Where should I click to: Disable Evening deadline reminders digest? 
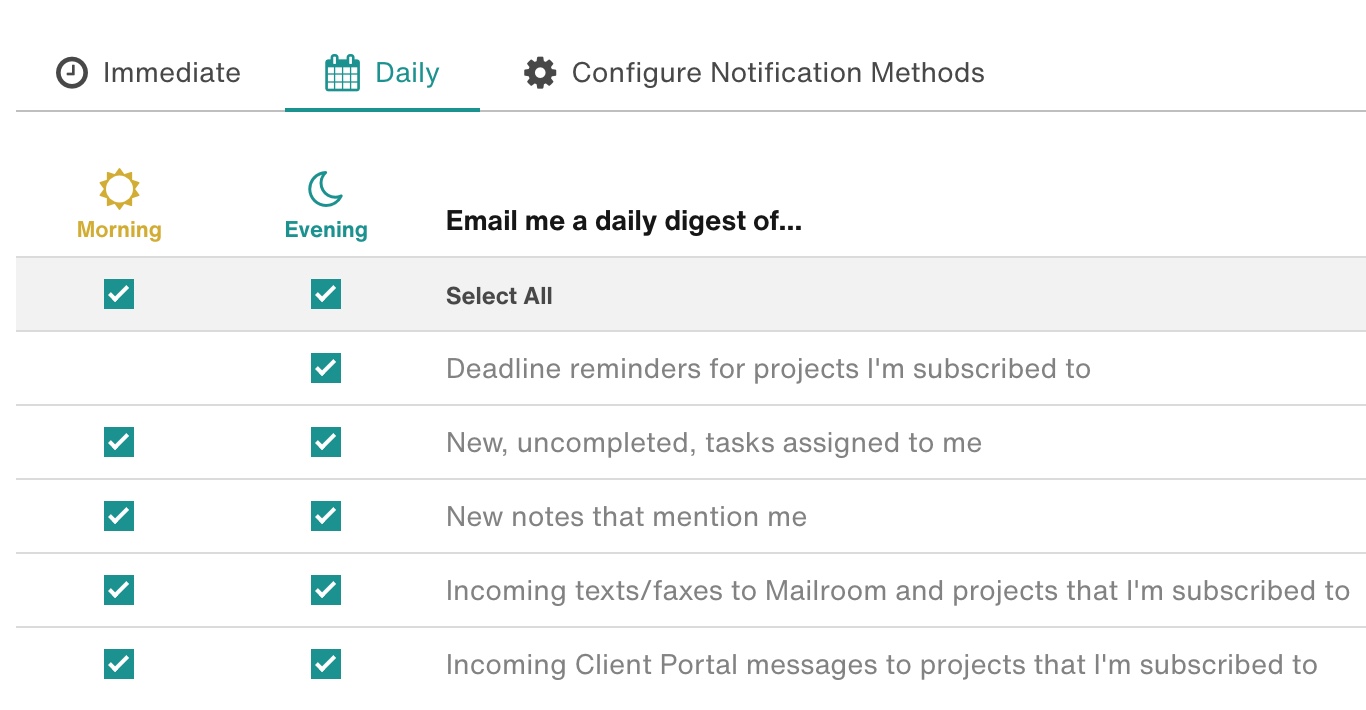click(x=326, y=368)
